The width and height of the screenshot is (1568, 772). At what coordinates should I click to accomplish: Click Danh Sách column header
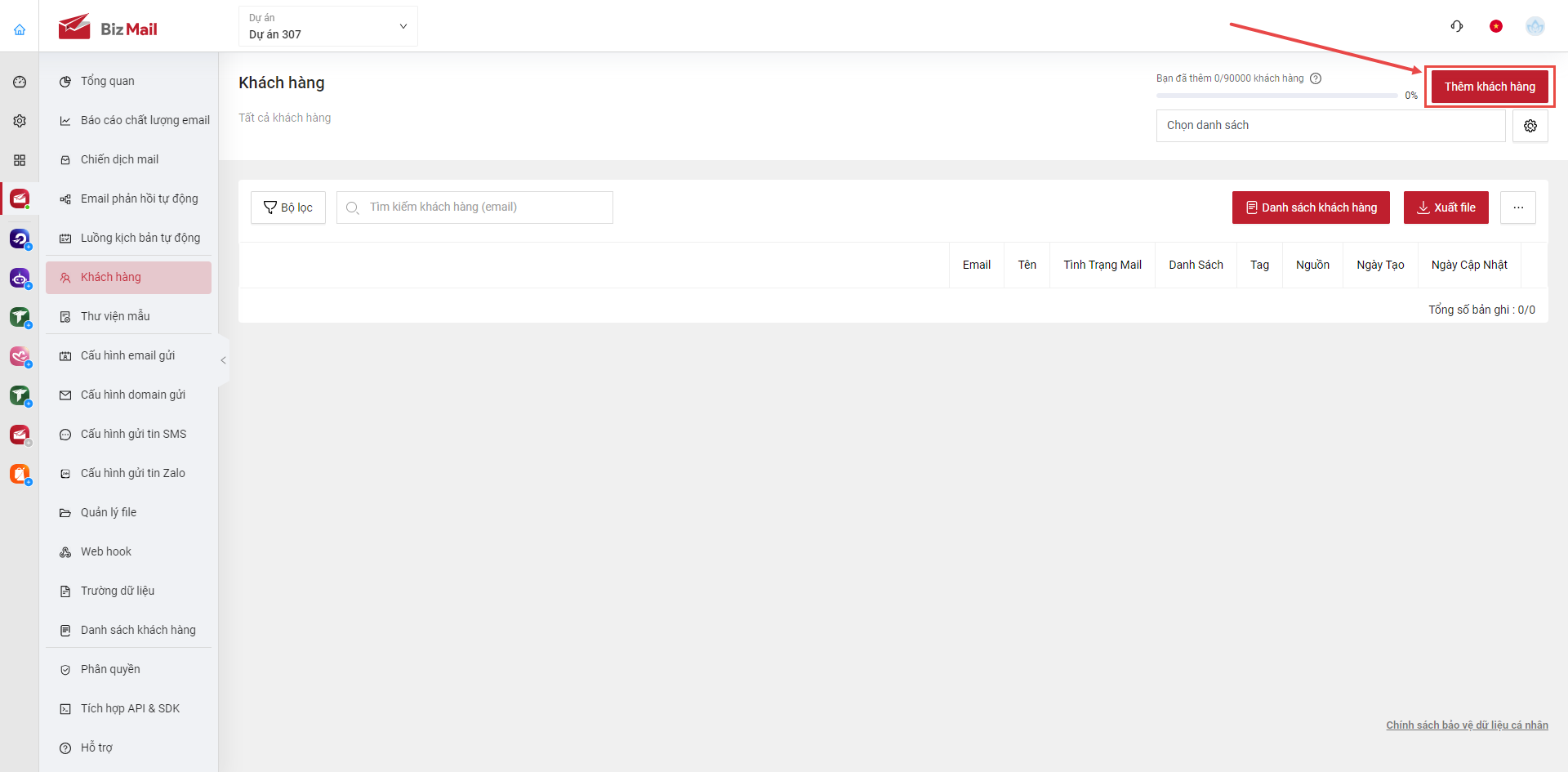point(1196,265)
